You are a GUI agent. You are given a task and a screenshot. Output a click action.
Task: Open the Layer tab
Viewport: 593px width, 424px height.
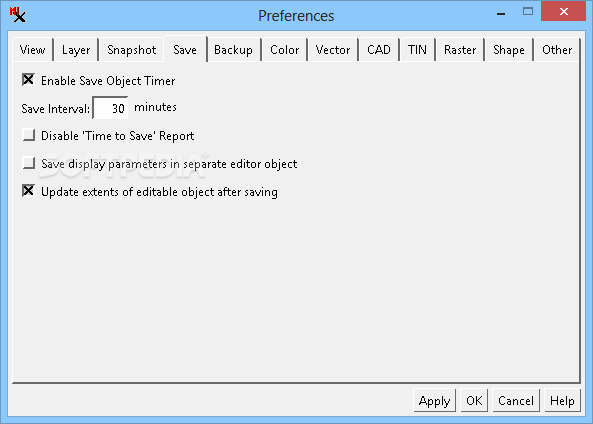[x=76, y=50]
